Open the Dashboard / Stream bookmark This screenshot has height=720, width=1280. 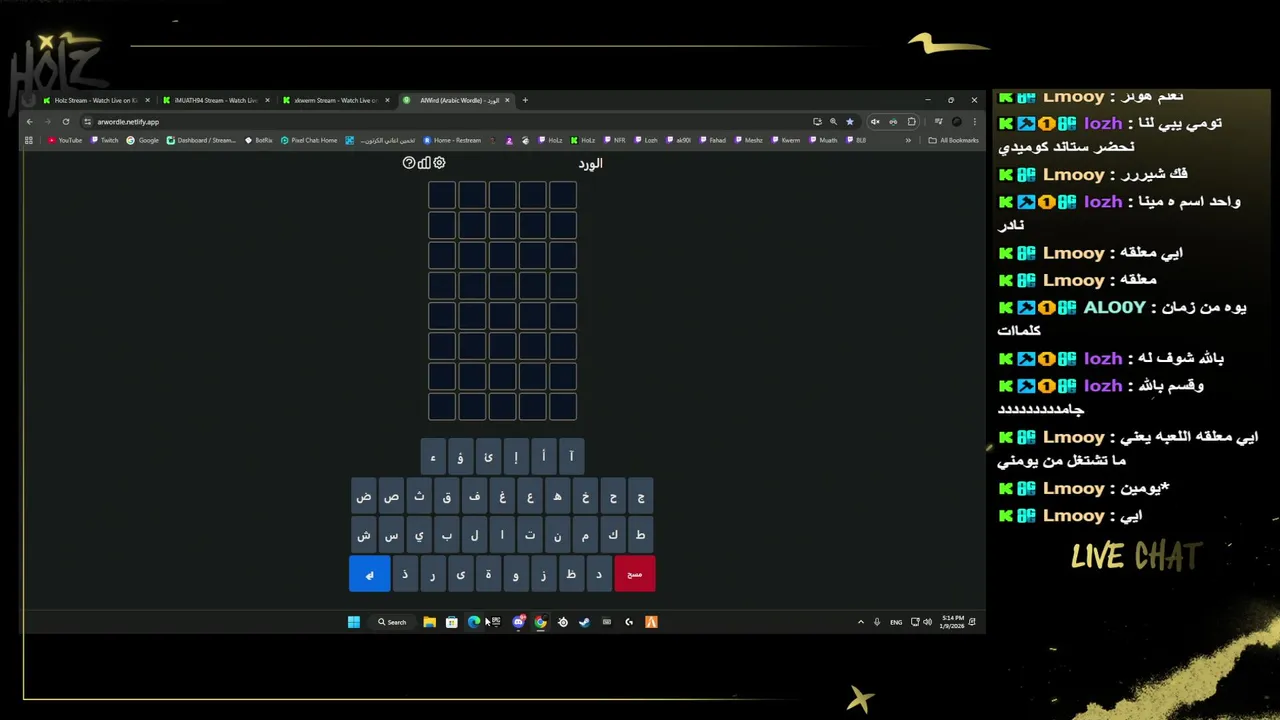coord(201,140)
